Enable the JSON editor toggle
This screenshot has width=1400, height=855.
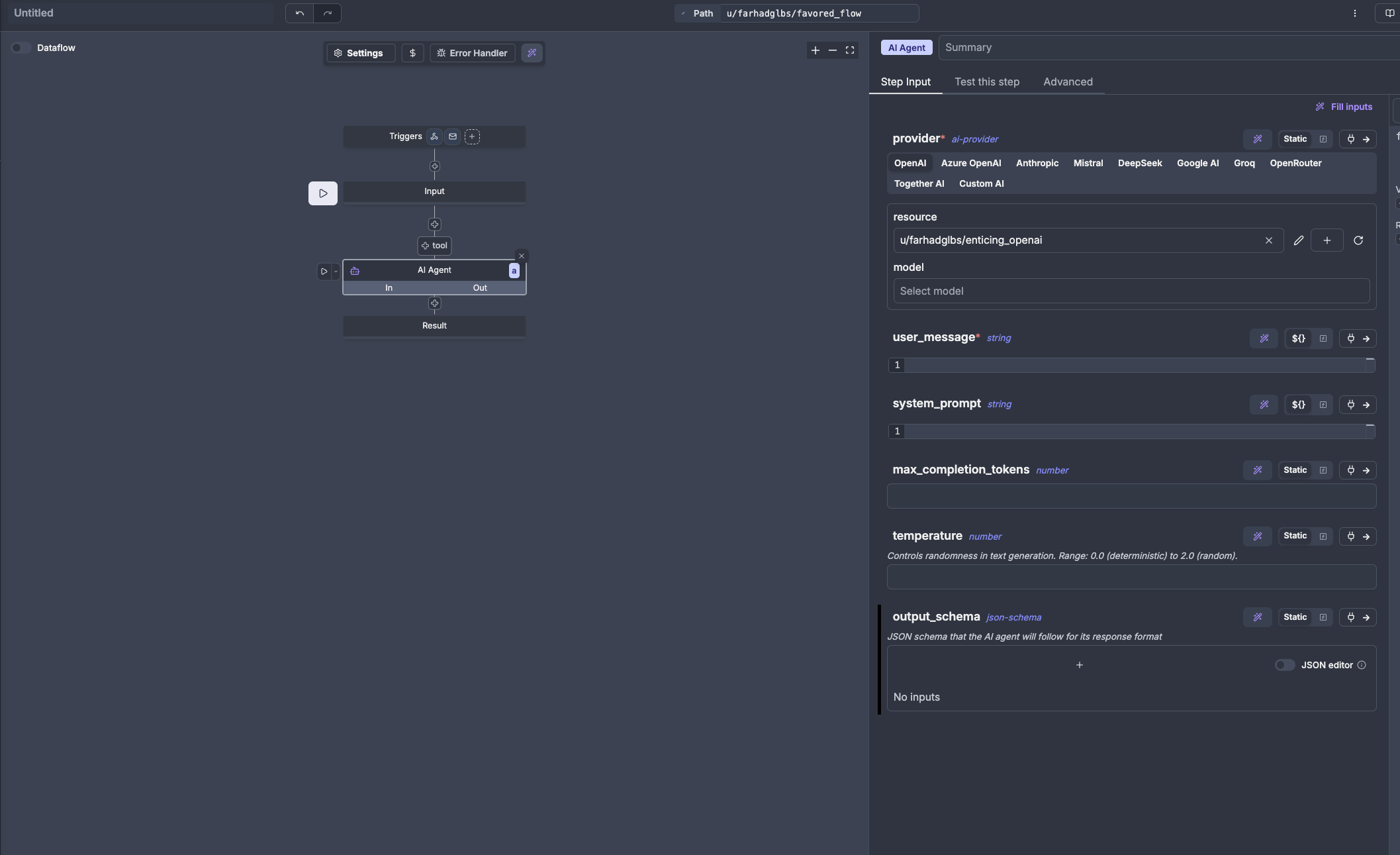[x=1284, y=665]
